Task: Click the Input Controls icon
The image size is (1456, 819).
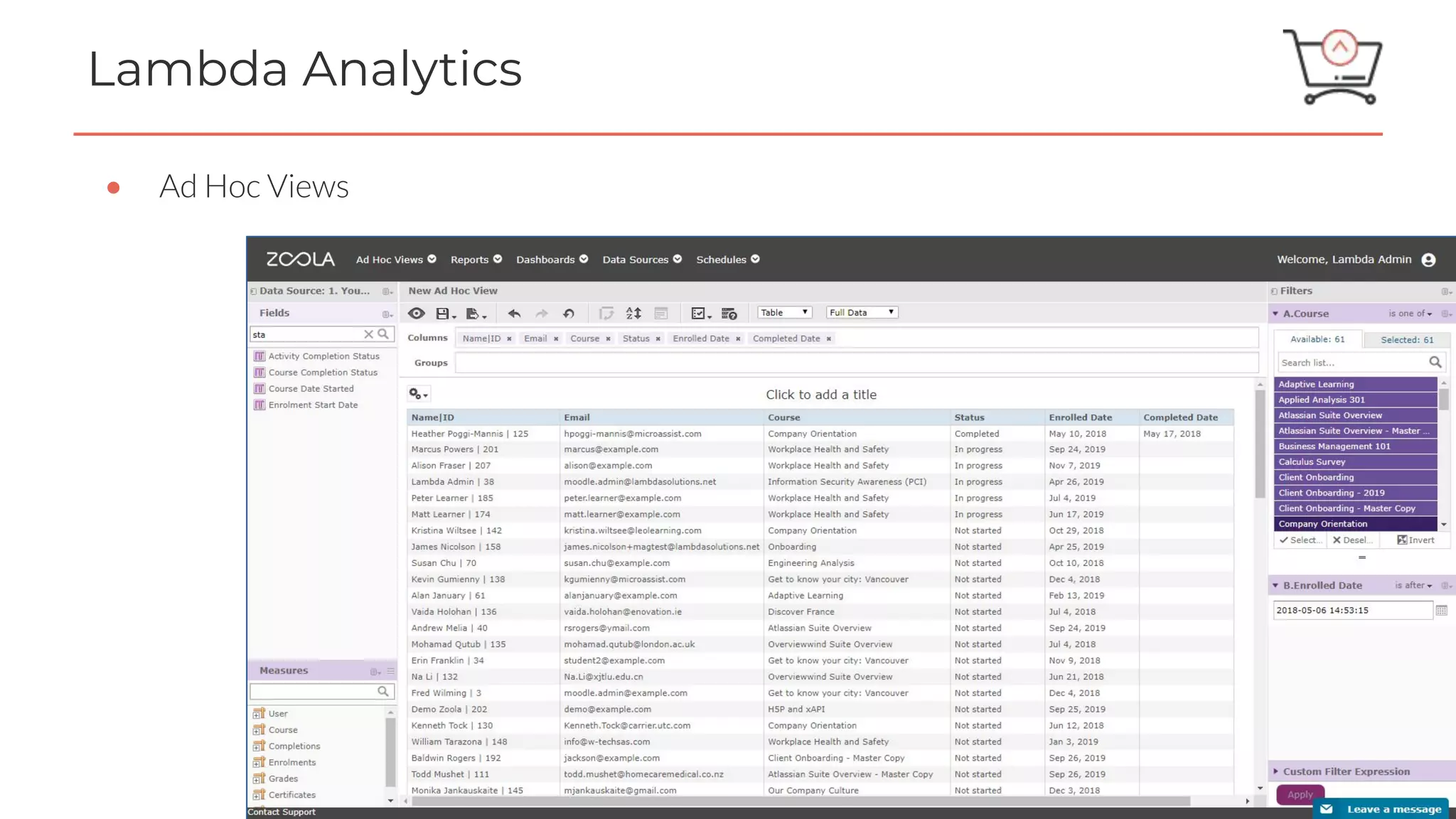Action: coord(661,314)
